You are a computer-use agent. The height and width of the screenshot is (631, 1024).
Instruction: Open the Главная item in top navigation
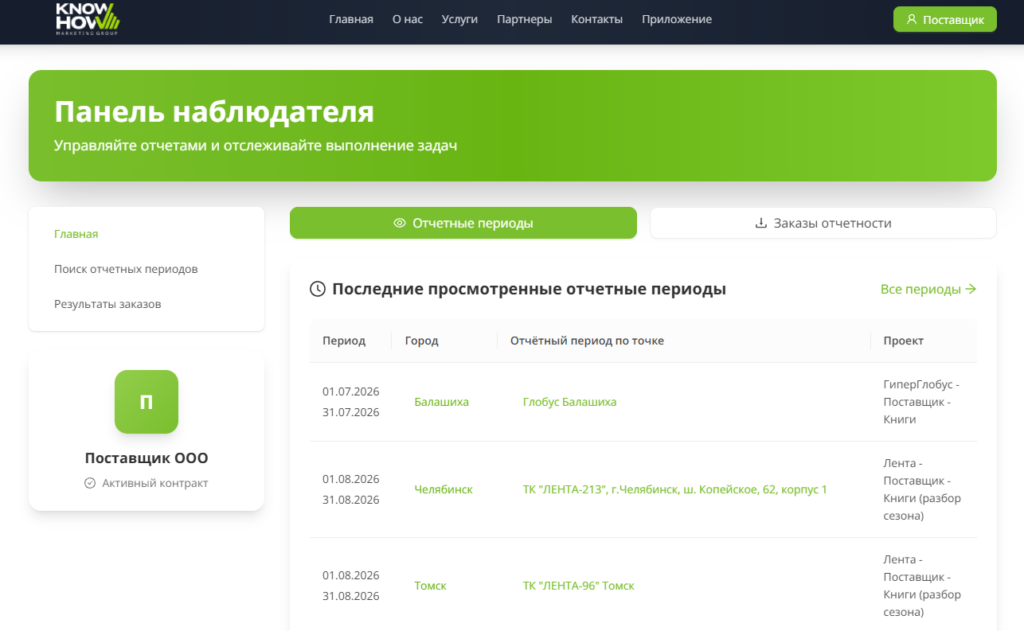tap(351, 20)
